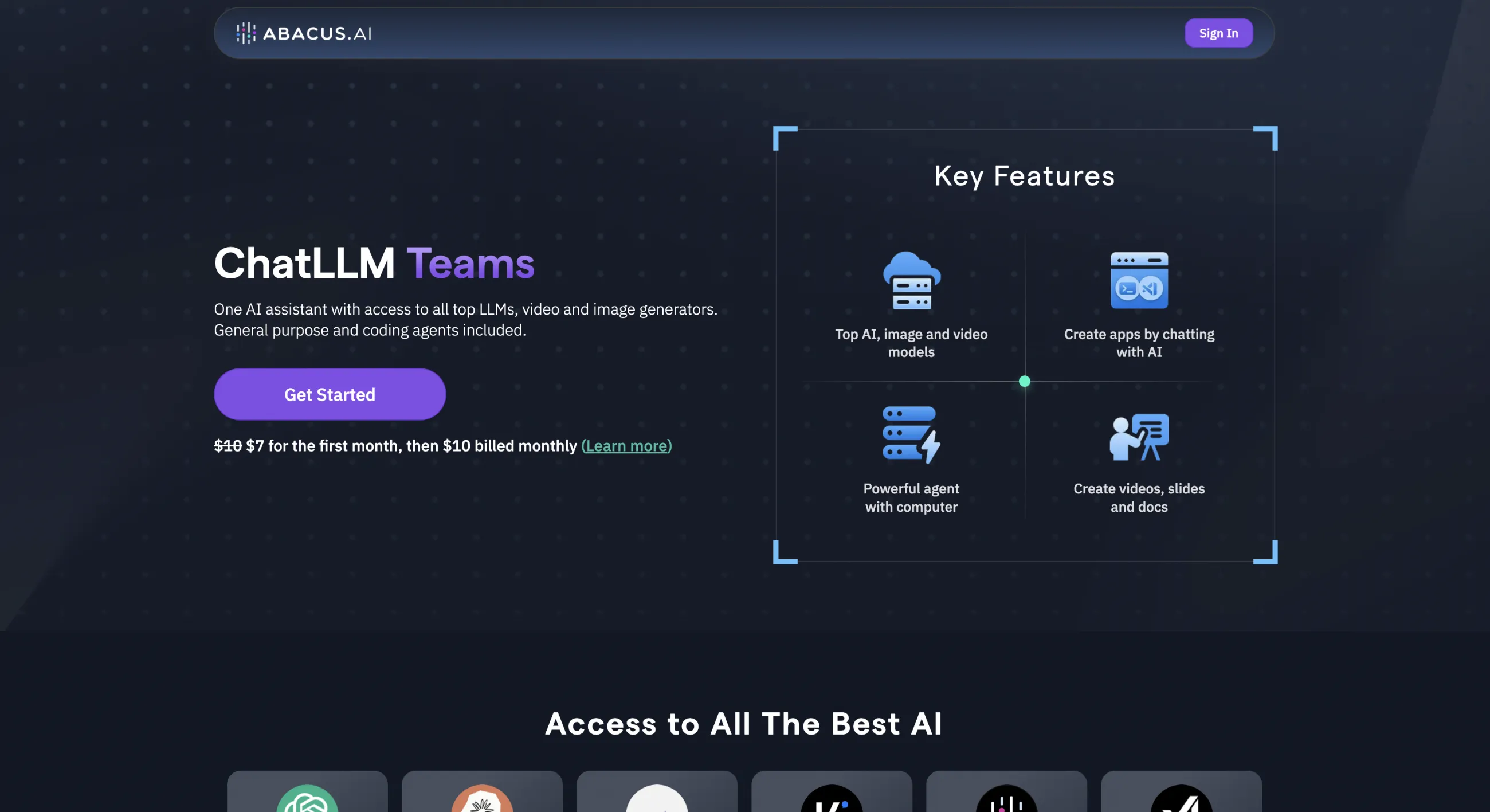Open the Learn more link

(x=626, y=446)
